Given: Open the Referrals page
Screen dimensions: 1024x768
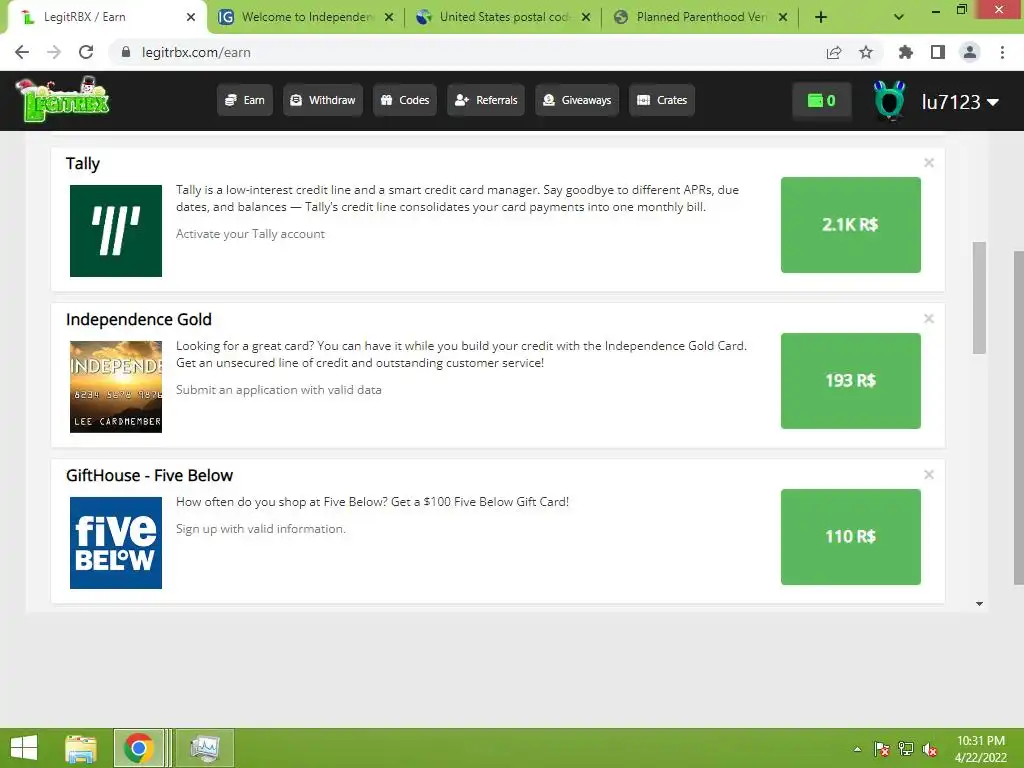Looking at the screenshot, I should [486, 100].
